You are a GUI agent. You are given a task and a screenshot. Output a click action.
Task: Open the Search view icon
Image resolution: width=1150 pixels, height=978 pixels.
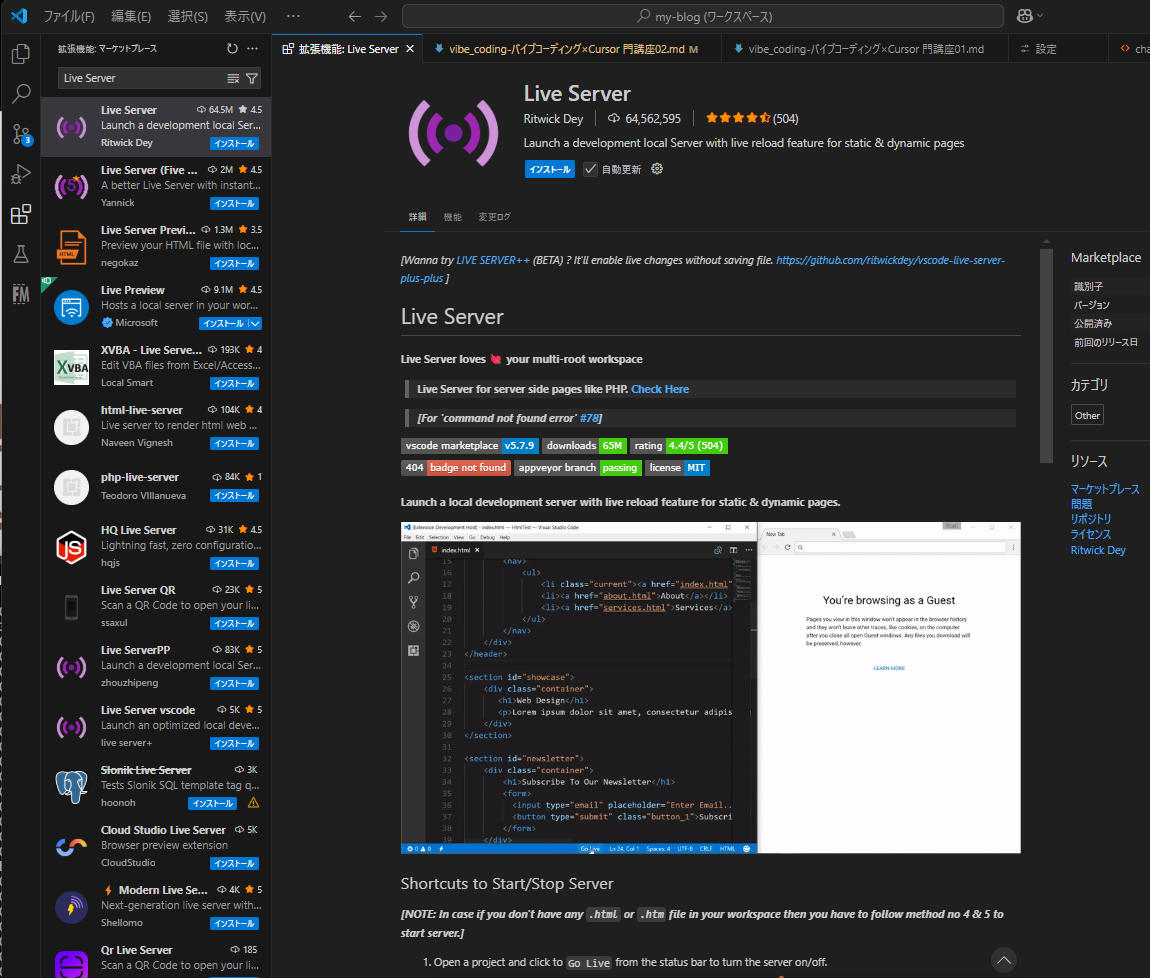(20, 94)
